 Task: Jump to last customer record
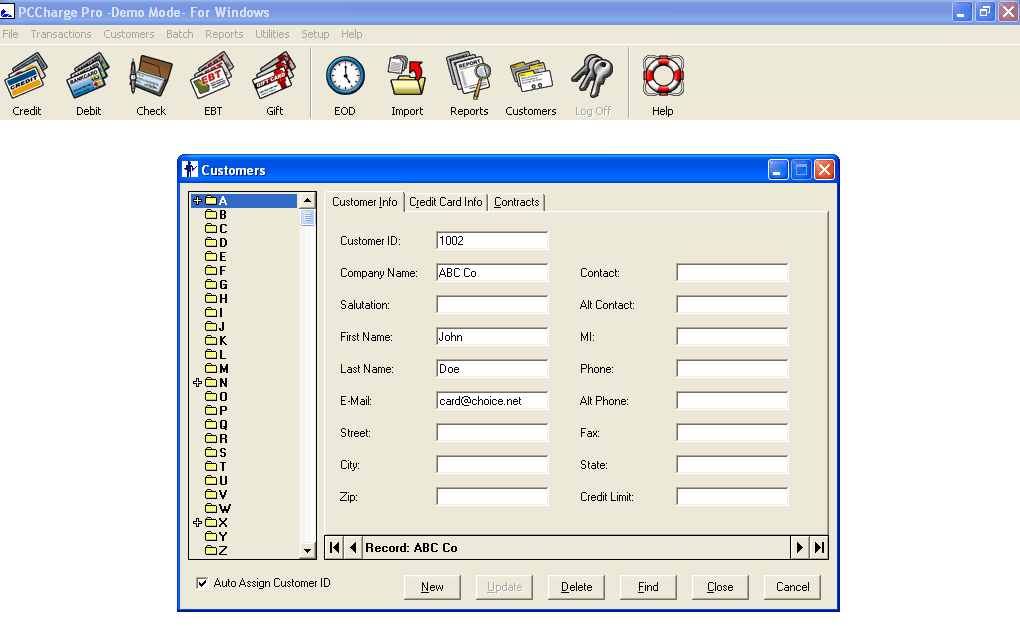[x=819, y=548]
